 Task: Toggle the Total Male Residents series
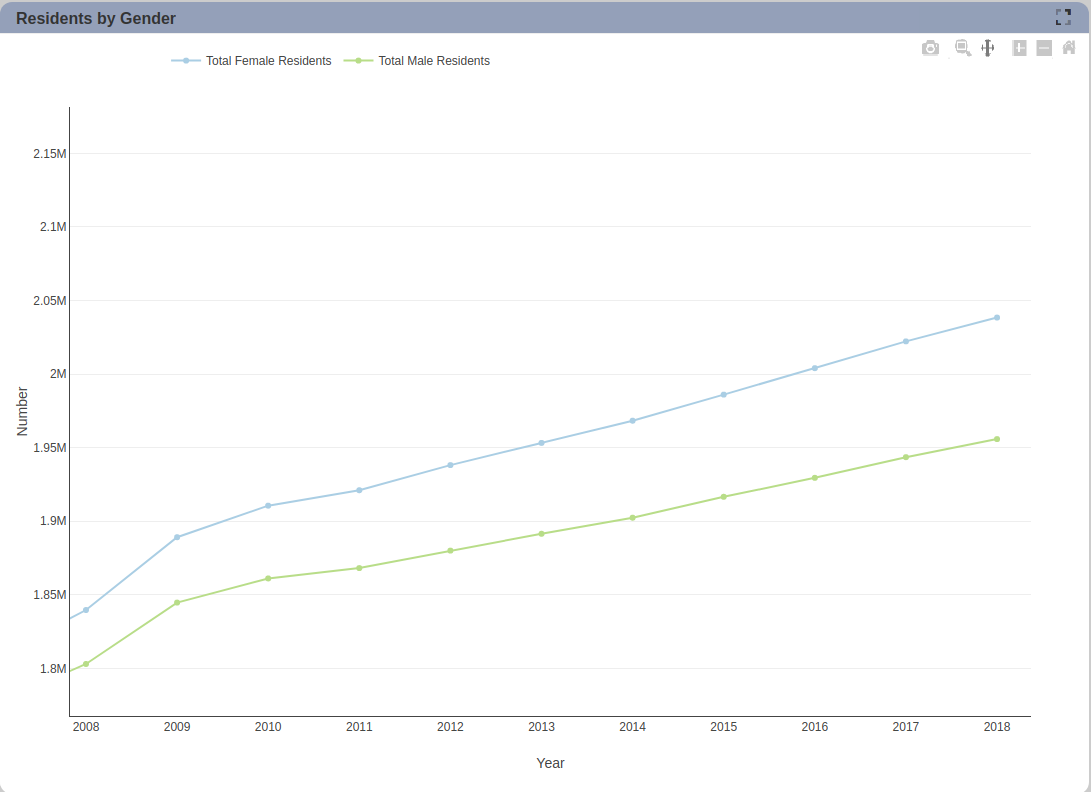pos(417,61)
